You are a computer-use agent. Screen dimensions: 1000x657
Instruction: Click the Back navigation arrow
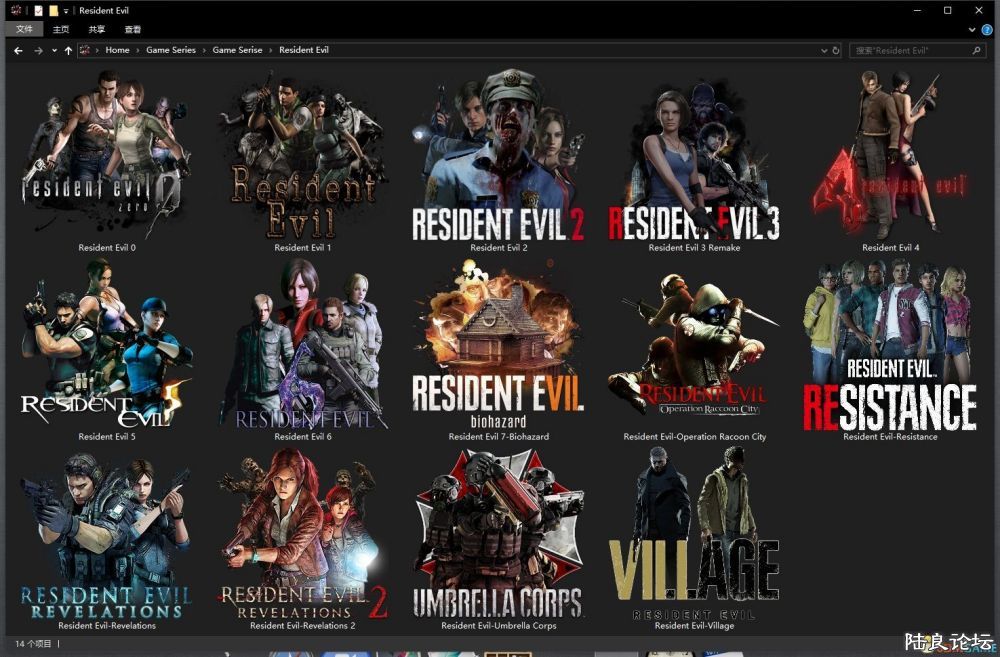pos(18,50)
